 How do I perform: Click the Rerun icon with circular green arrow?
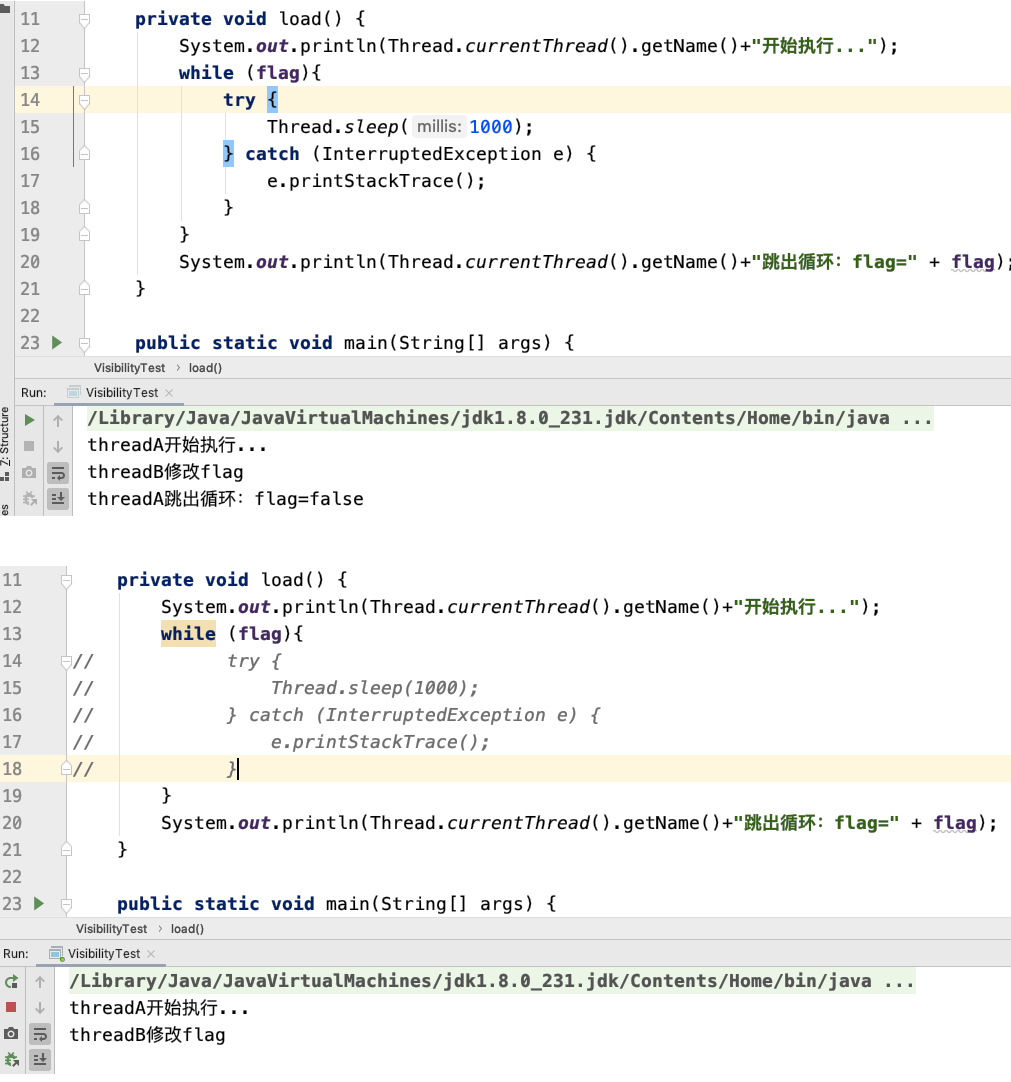tap(11, 982)
